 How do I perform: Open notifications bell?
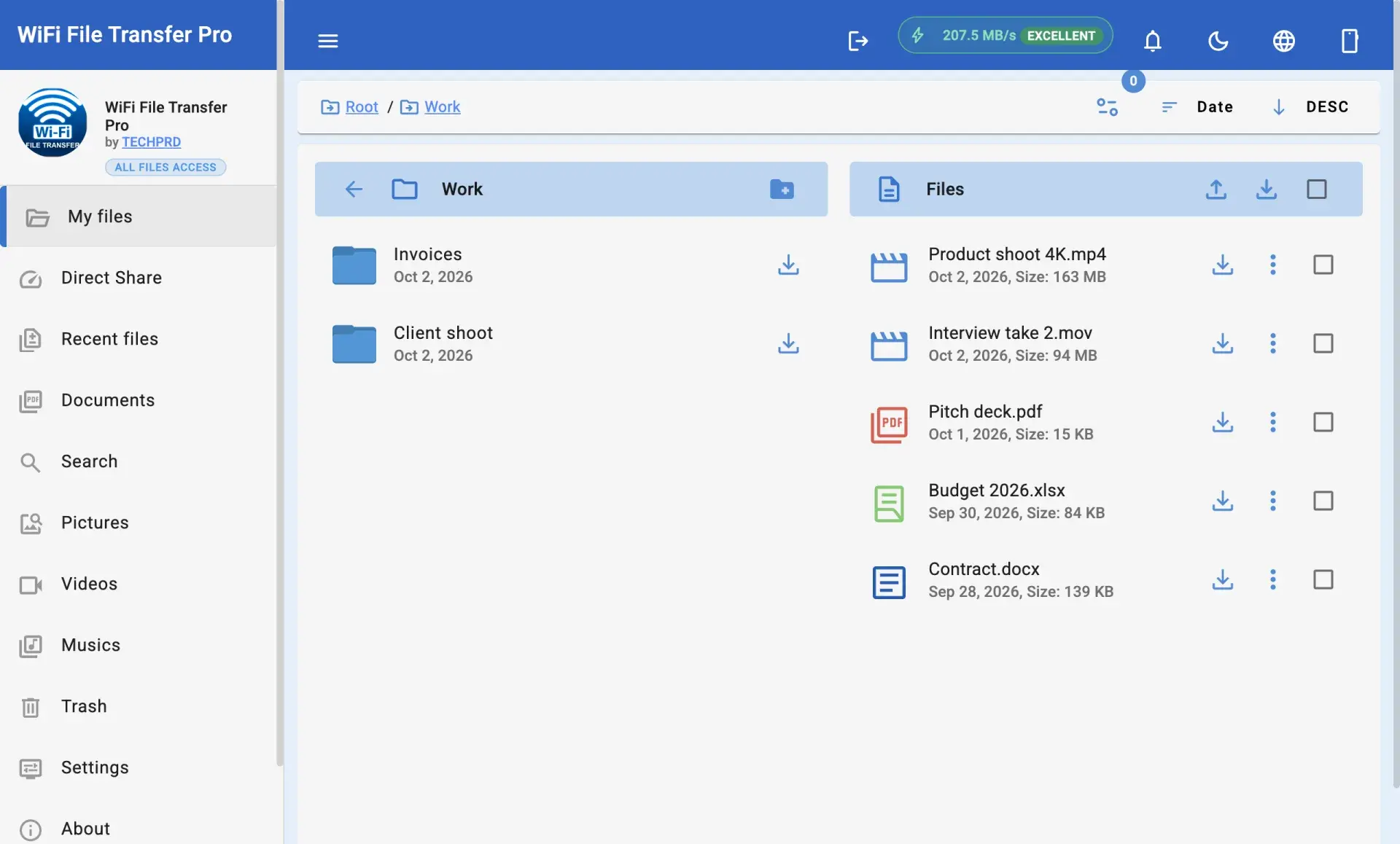1152,41
